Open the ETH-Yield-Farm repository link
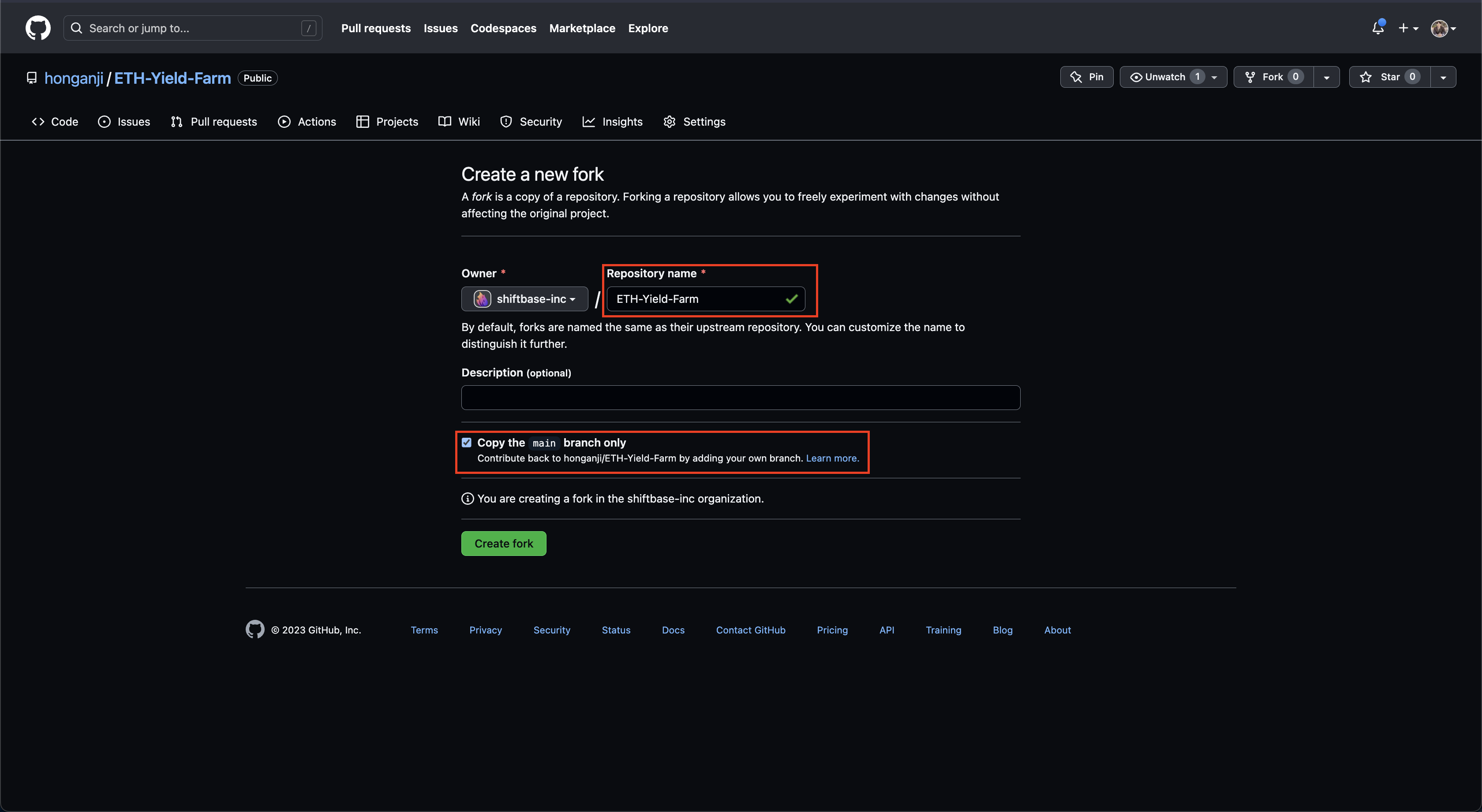This screenshot has width=1482, height=812. coord(172,78)
